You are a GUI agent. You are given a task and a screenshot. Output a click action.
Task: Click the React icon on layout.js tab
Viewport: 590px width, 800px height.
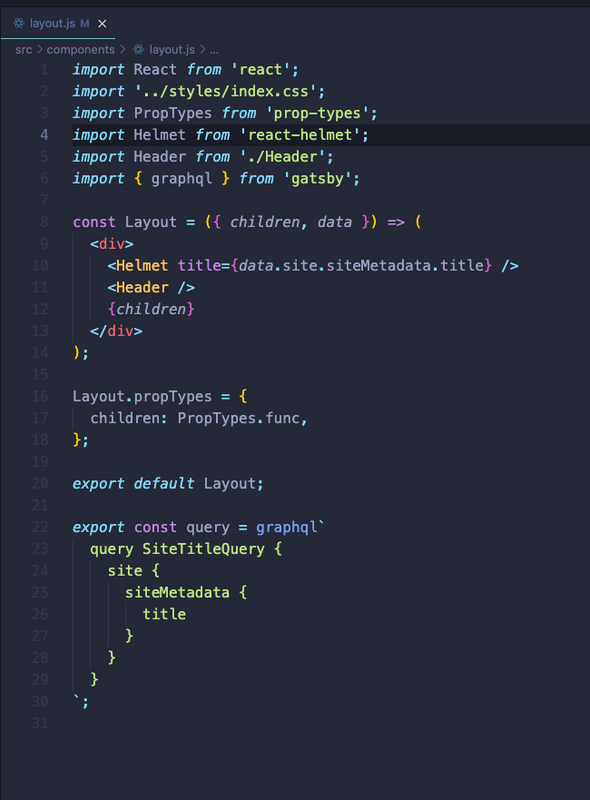click(x=19, y=23)
